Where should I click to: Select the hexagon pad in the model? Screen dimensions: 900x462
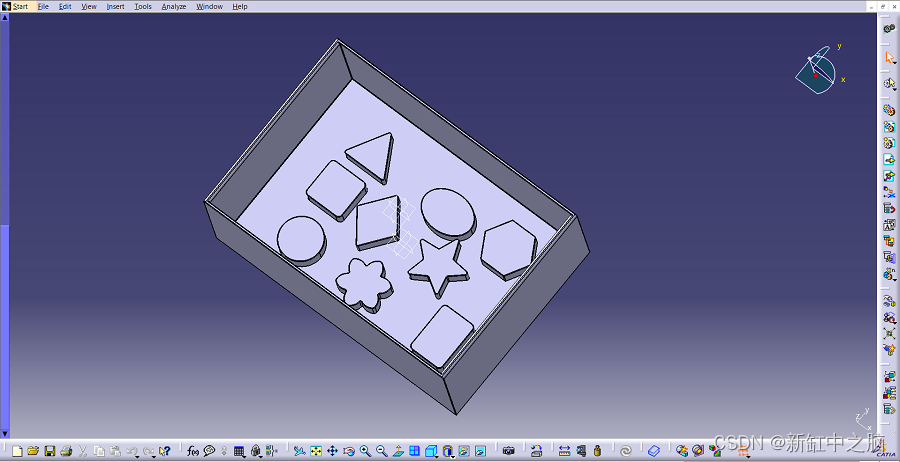(508, 249)
